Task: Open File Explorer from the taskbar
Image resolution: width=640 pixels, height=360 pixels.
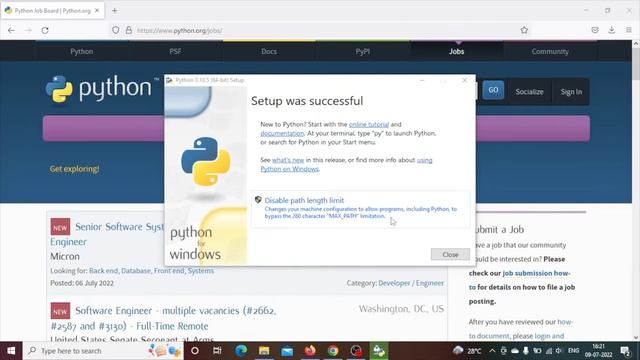Action: pyautogui.click(x=264, y=351)
